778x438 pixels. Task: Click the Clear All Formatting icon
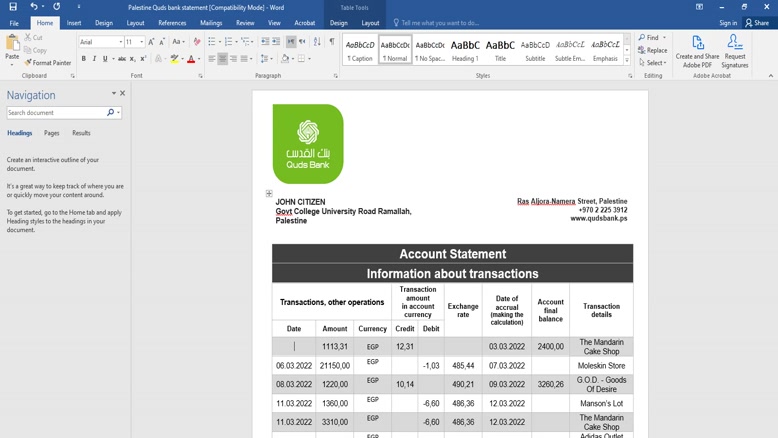point(197,42)
